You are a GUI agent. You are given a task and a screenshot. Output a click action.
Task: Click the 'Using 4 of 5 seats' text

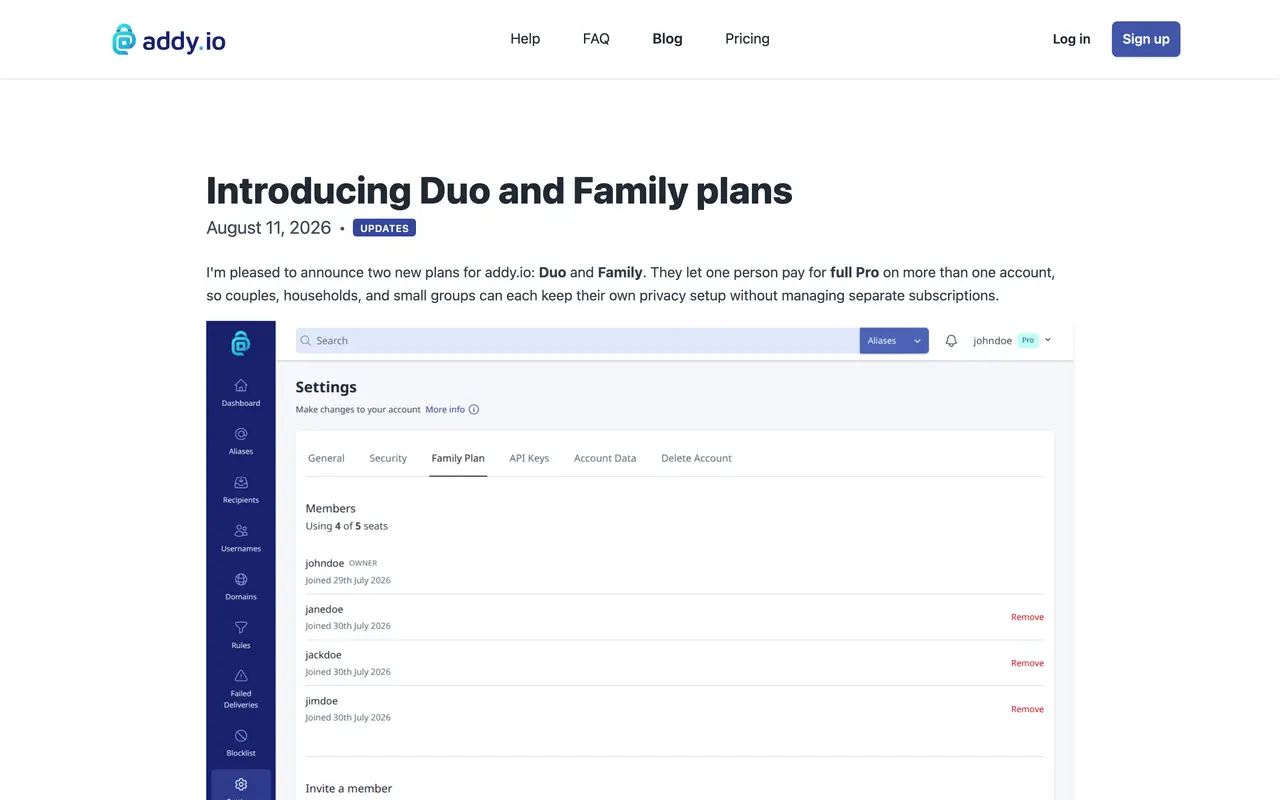347,526
